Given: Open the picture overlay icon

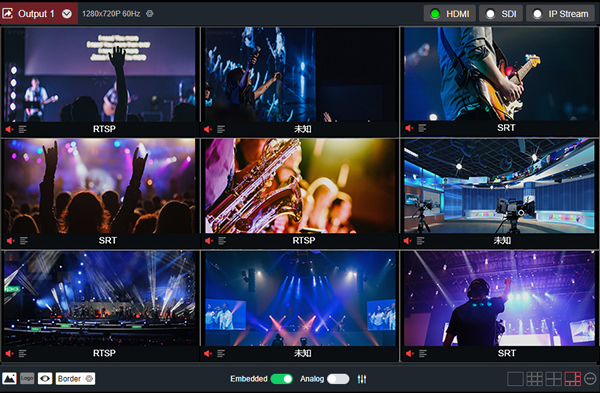Looking at the screenshot, I should click(9, 378).
